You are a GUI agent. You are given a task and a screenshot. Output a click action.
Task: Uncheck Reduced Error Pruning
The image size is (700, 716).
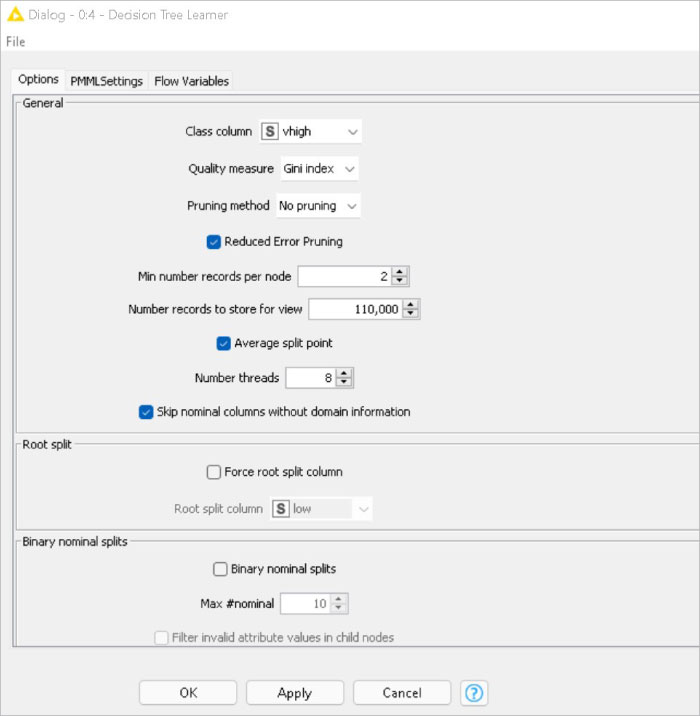point(214,241)
